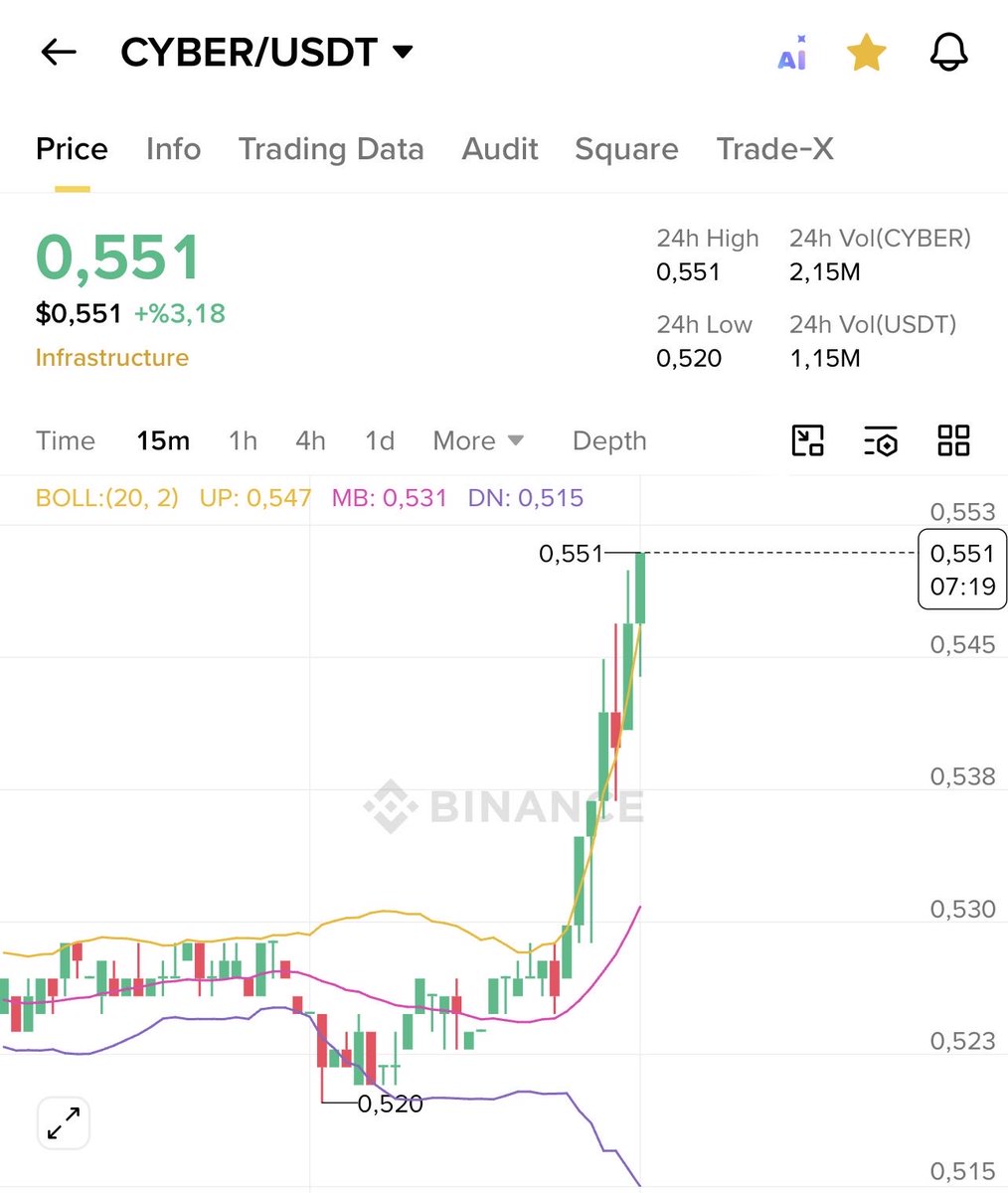Open the chart drawing tools icon
Screen dimensions: 1008x1193
(807, 440)
